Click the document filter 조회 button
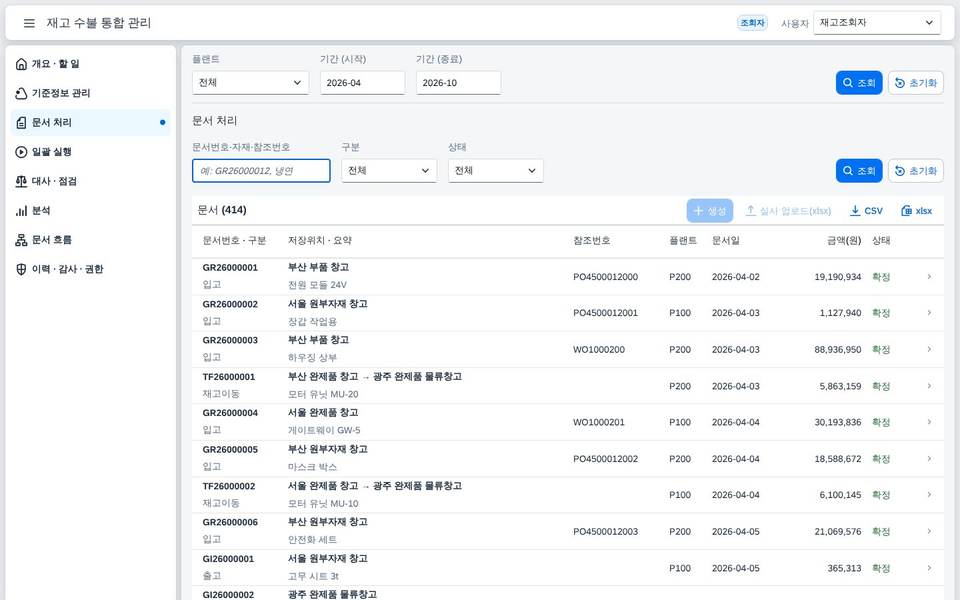This screenshot has height=600, width=960. 859,171
